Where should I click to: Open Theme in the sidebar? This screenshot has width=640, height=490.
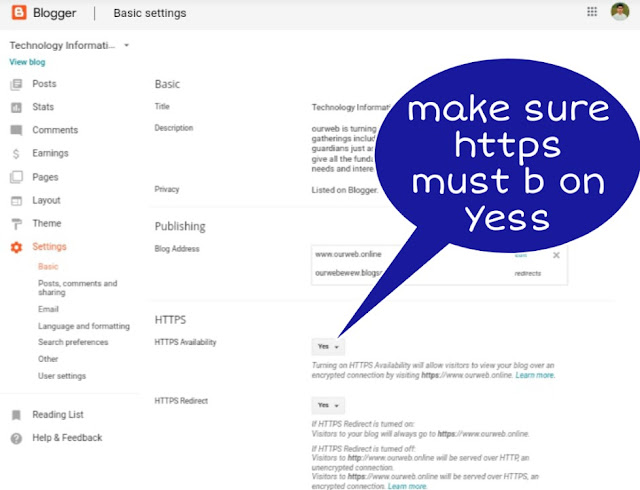coord(47,223)
